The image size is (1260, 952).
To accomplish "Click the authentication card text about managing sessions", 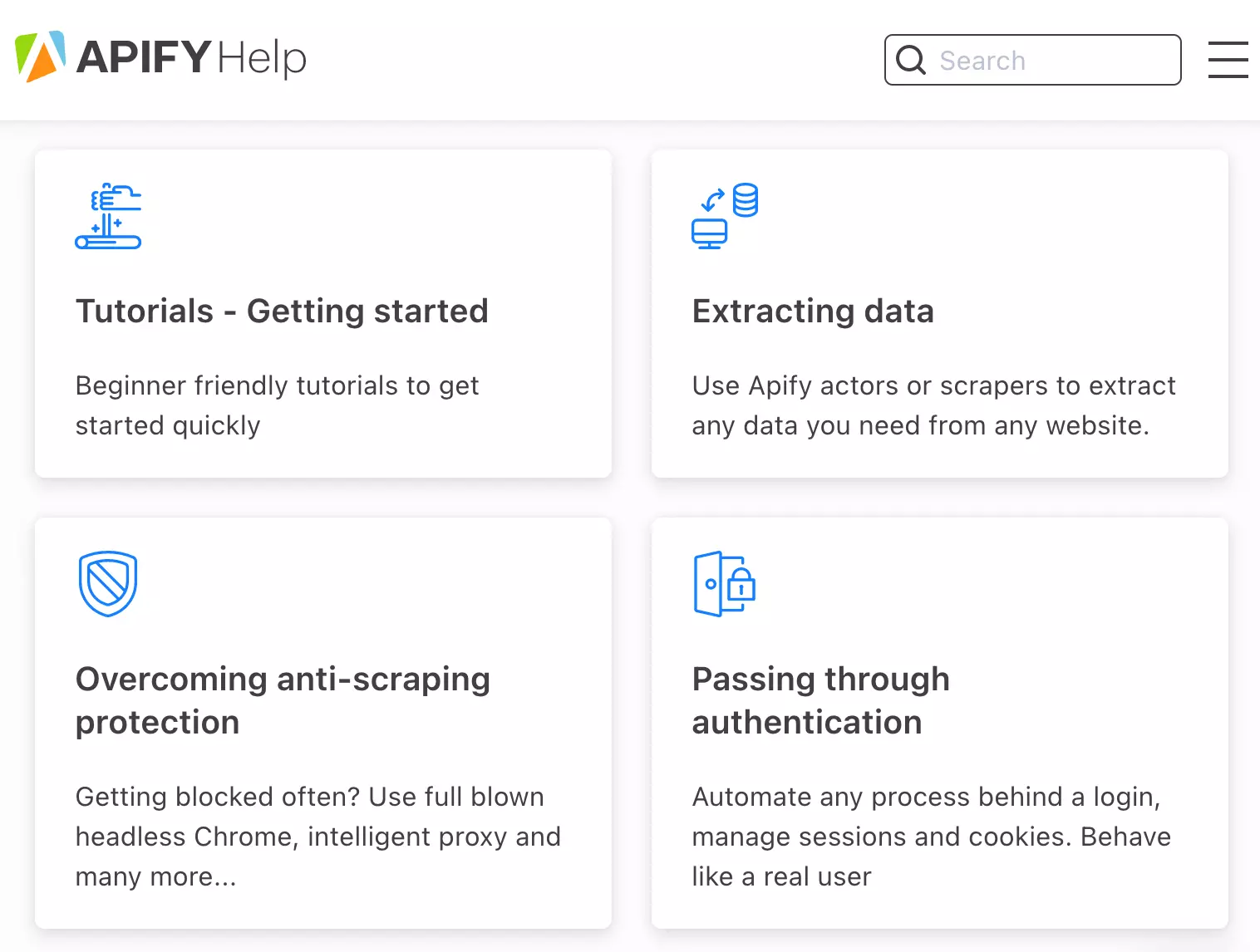I will click(x=930, y=837).
